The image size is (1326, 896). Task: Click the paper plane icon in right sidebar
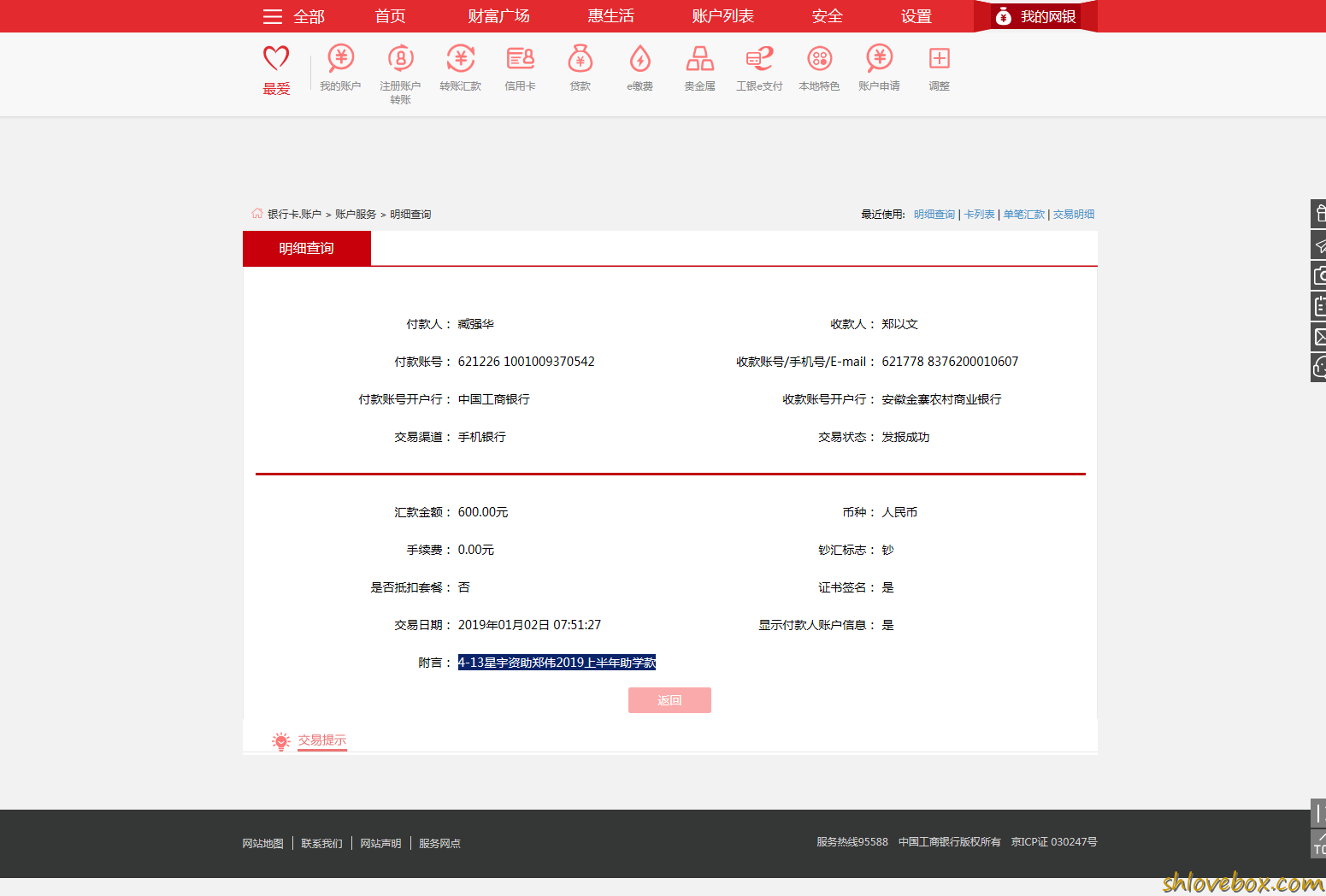click(x=1319, y=245)
